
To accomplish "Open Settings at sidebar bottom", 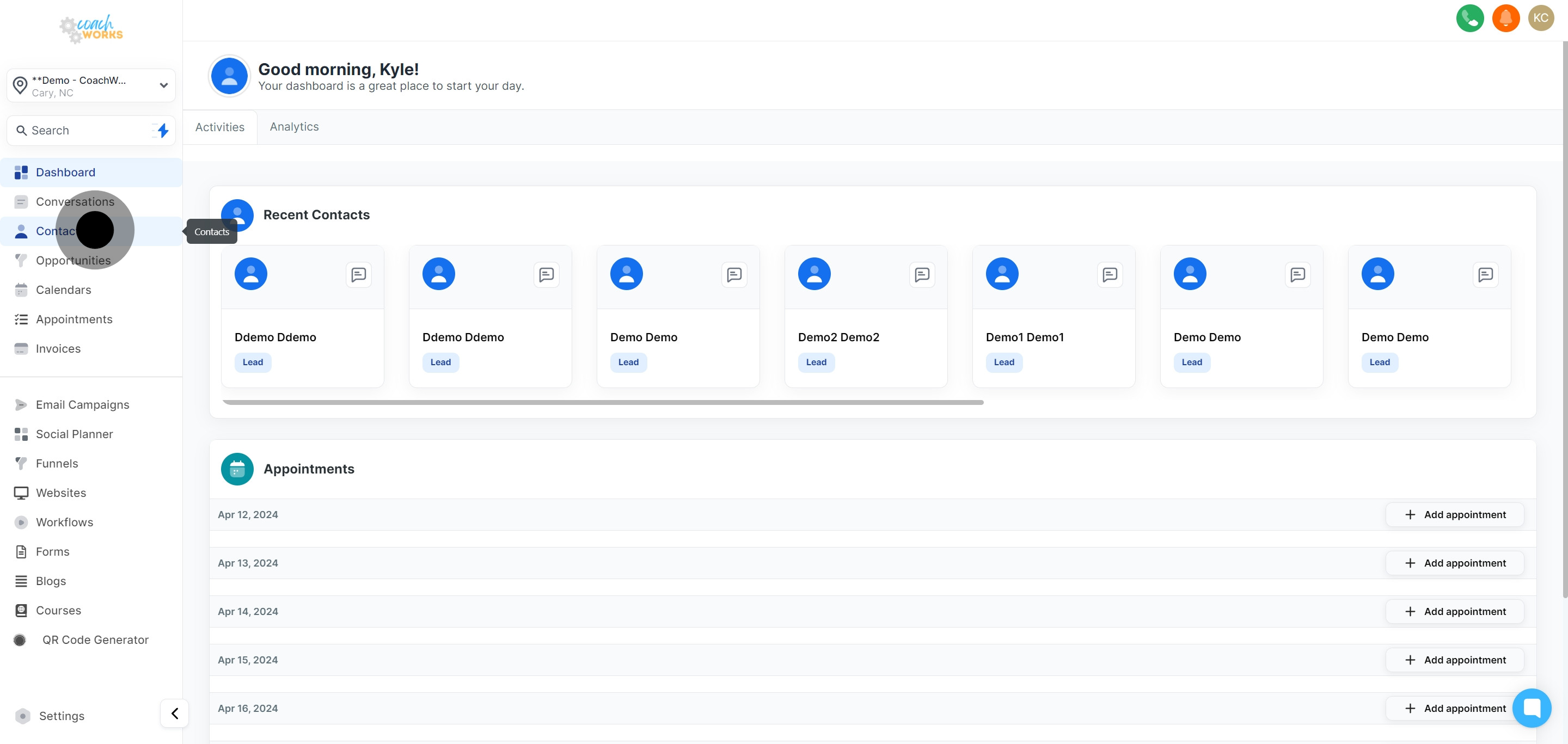I will (x=62, y=715).
